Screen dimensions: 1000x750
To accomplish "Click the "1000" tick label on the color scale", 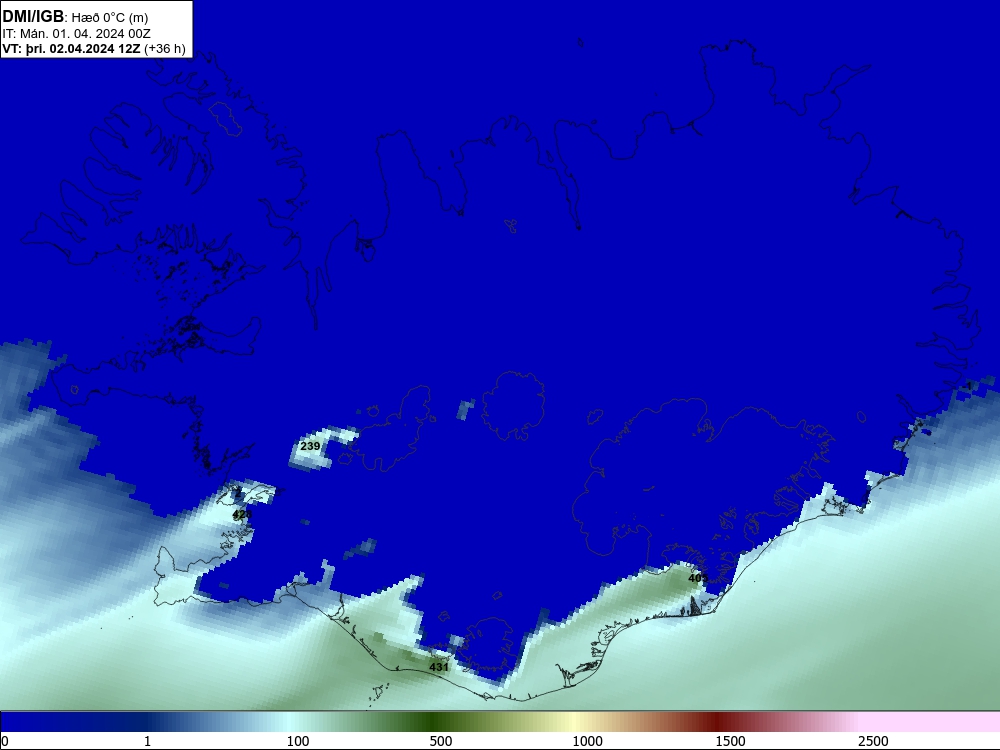I will pyautogui.click(x=587, y=741).
